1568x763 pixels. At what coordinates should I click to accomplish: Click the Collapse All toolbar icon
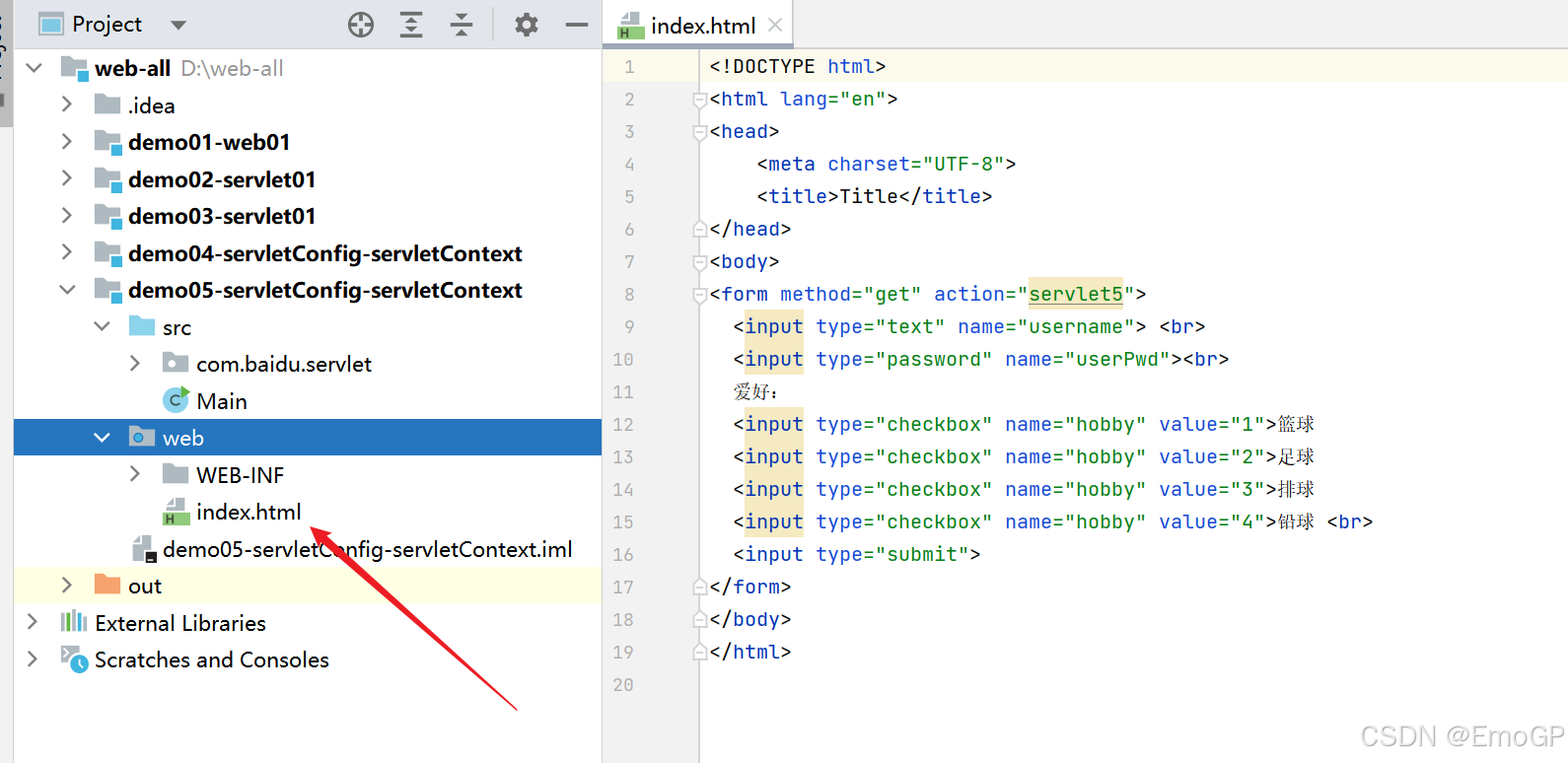(x=462, y=25)
